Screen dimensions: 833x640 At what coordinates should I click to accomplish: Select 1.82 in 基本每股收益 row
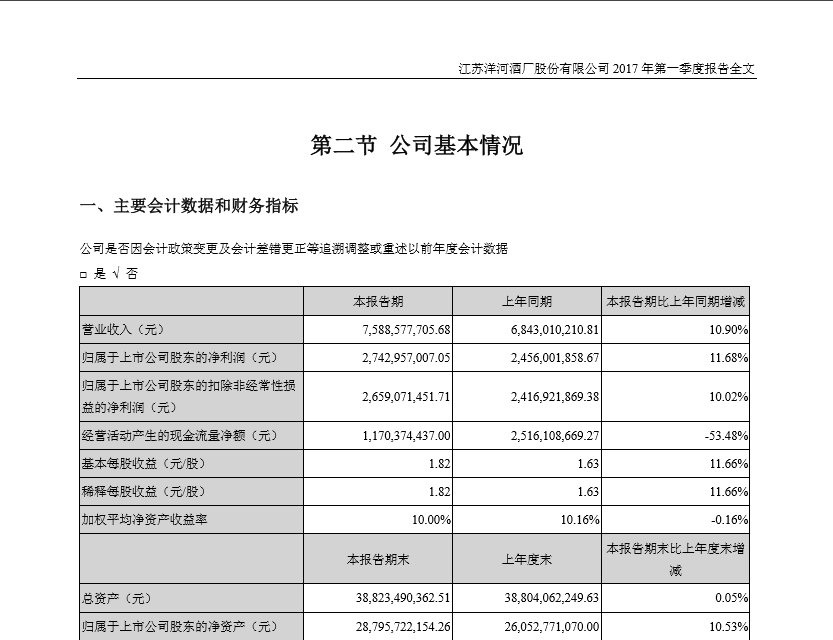(x=440, y=464)
